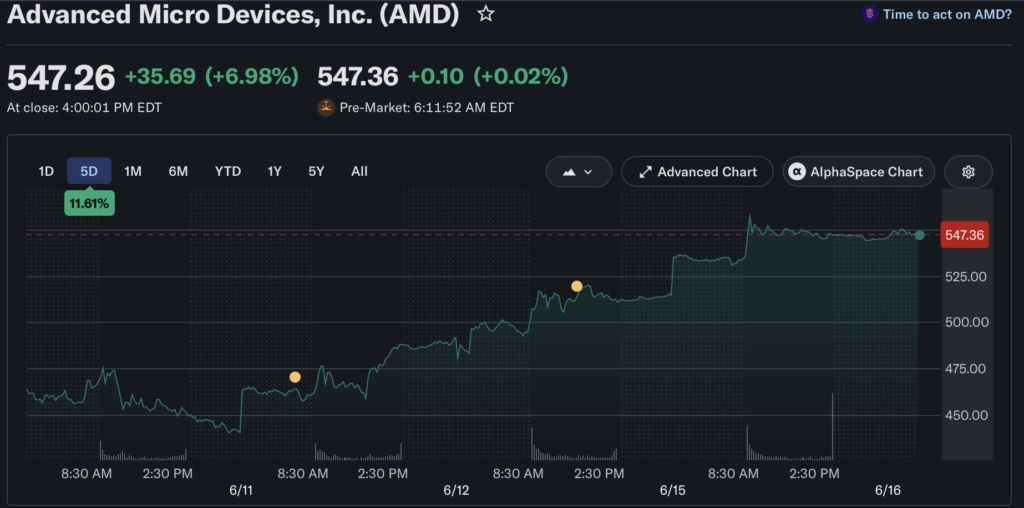Click the 6/11 date label
This screenshot has height=508, width=1024.
coord(241,490)
